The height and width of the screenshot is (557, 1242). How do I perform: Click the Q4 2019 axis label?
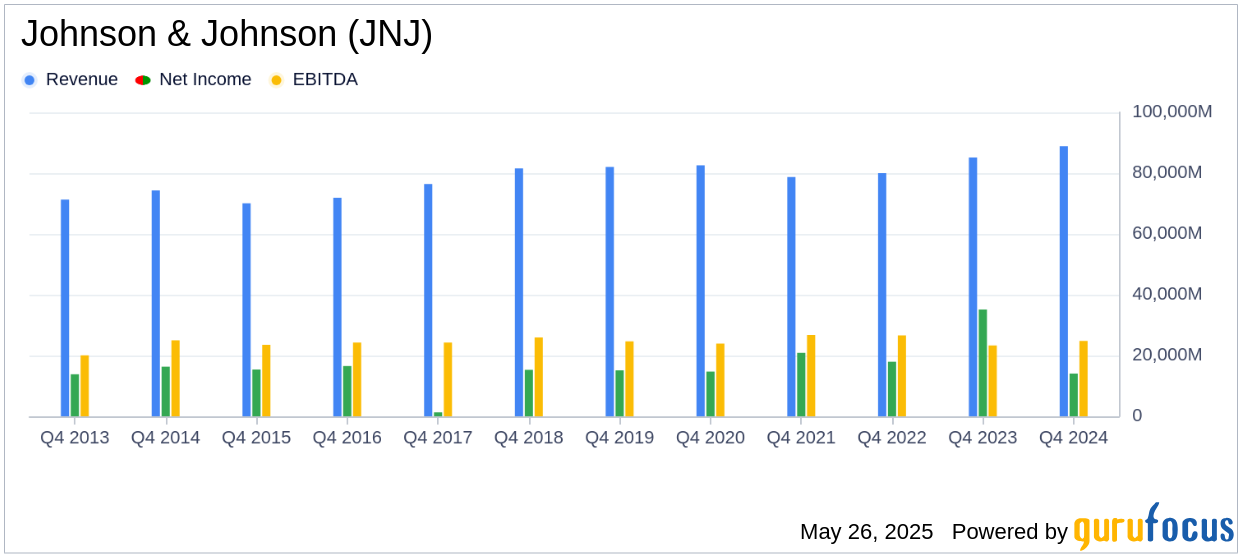620,438
